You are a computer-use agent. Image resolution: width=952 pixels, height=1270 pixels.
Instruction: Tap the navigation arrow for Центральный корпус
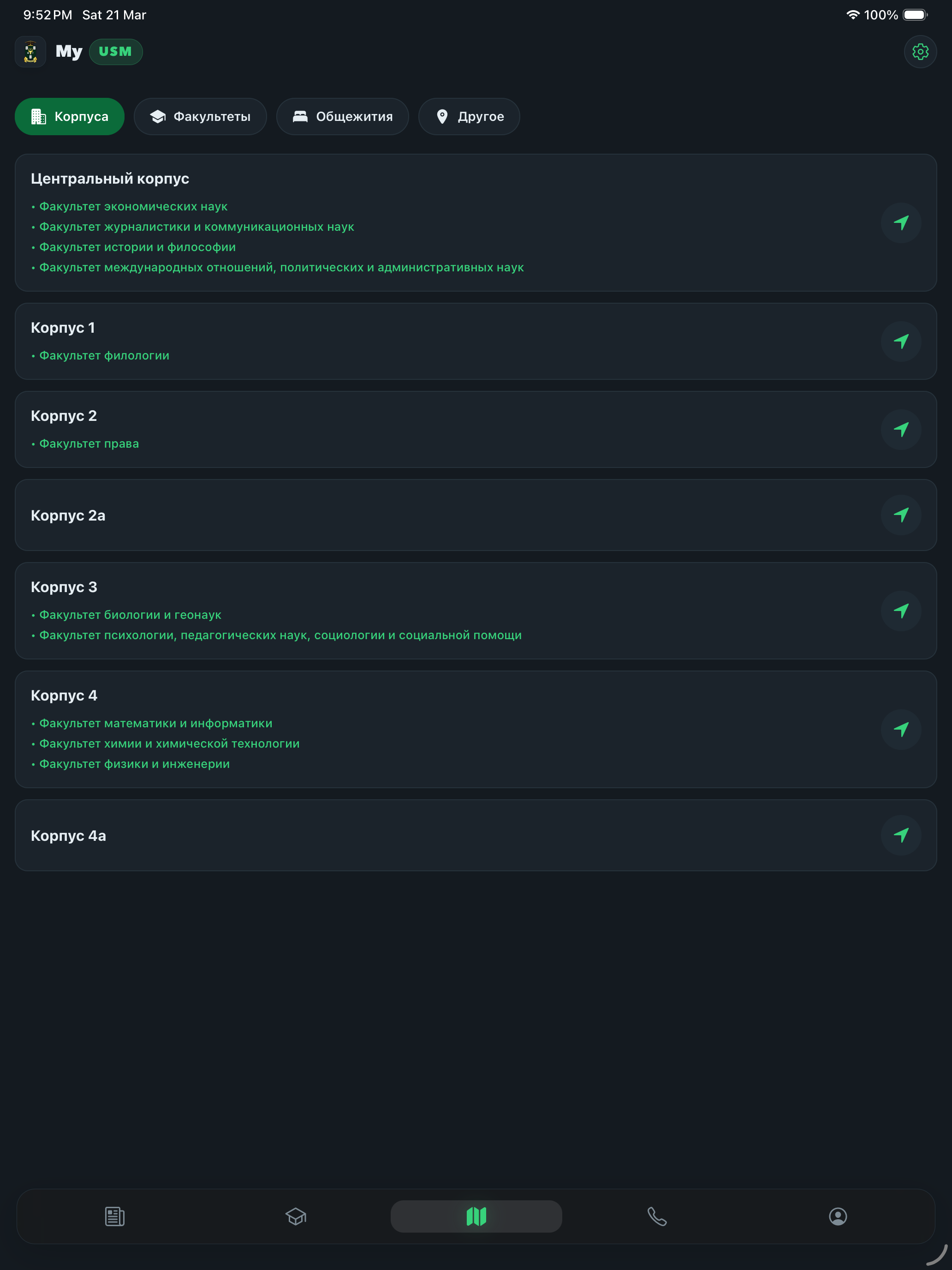901,223
